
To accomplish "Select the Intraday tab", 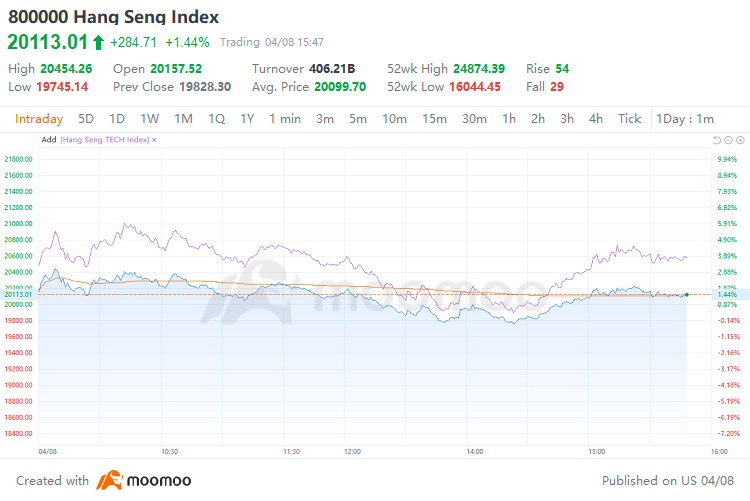I will tap(39, 119).
